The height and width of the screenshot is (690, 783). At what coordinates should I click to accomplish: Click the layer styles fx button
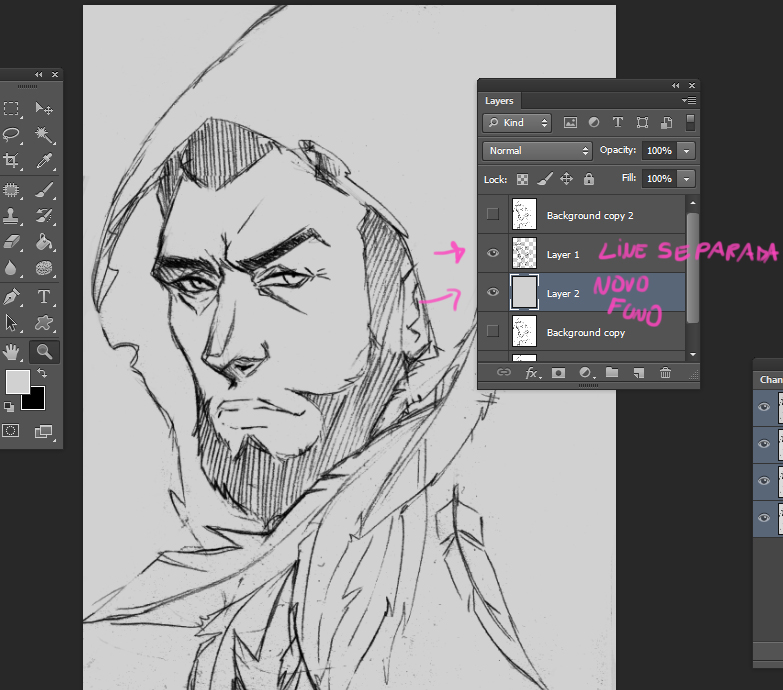click(x=532, y=373)
